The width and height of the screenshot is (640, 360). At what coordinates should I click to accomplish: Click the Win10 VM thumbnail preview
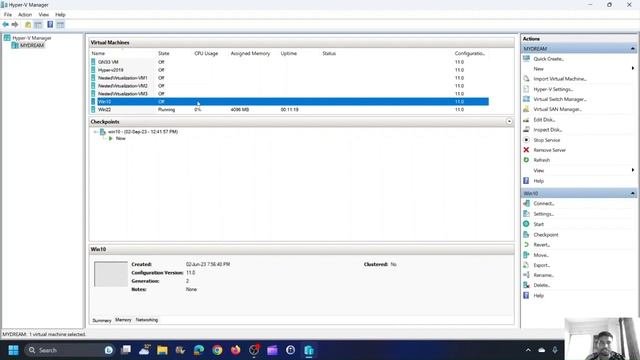(x=111, y=274)
